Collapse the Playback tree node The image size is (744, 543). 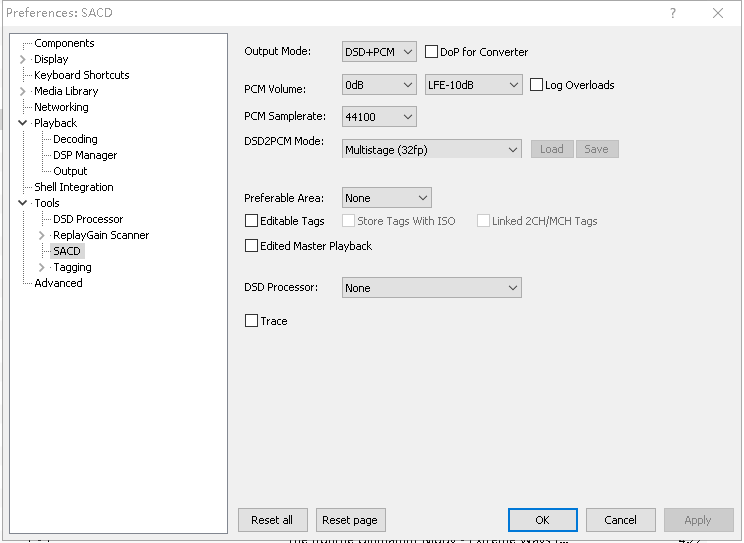pyautogui.click(x=23, y=123)
